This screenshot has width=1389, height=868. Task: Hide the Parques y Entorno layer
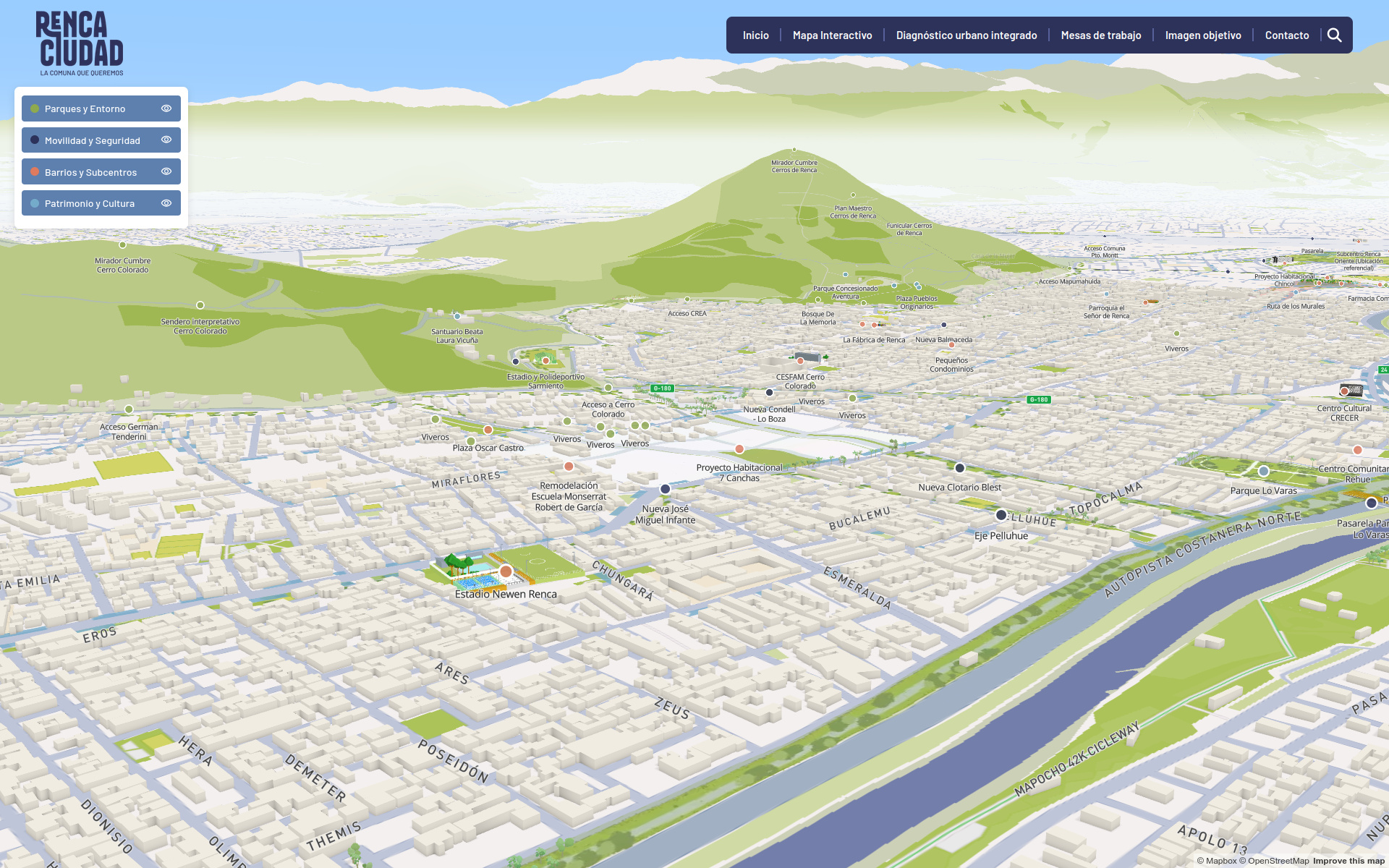point(166,109)
